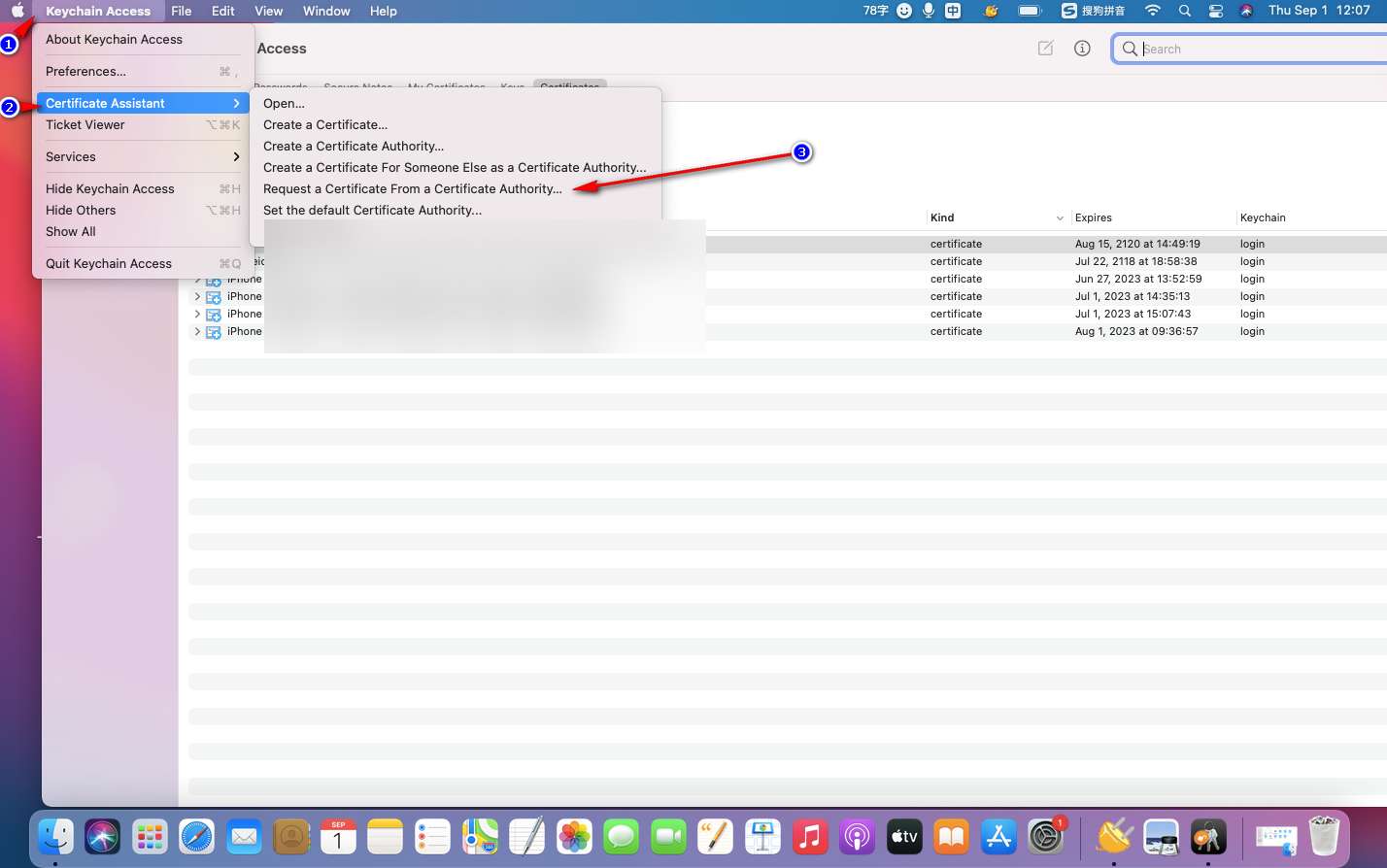1387x868 pixels.
Task: Choose Request a Certificate From a Certificate Authority
Action: pyautogui.click(x=413, y=188)
